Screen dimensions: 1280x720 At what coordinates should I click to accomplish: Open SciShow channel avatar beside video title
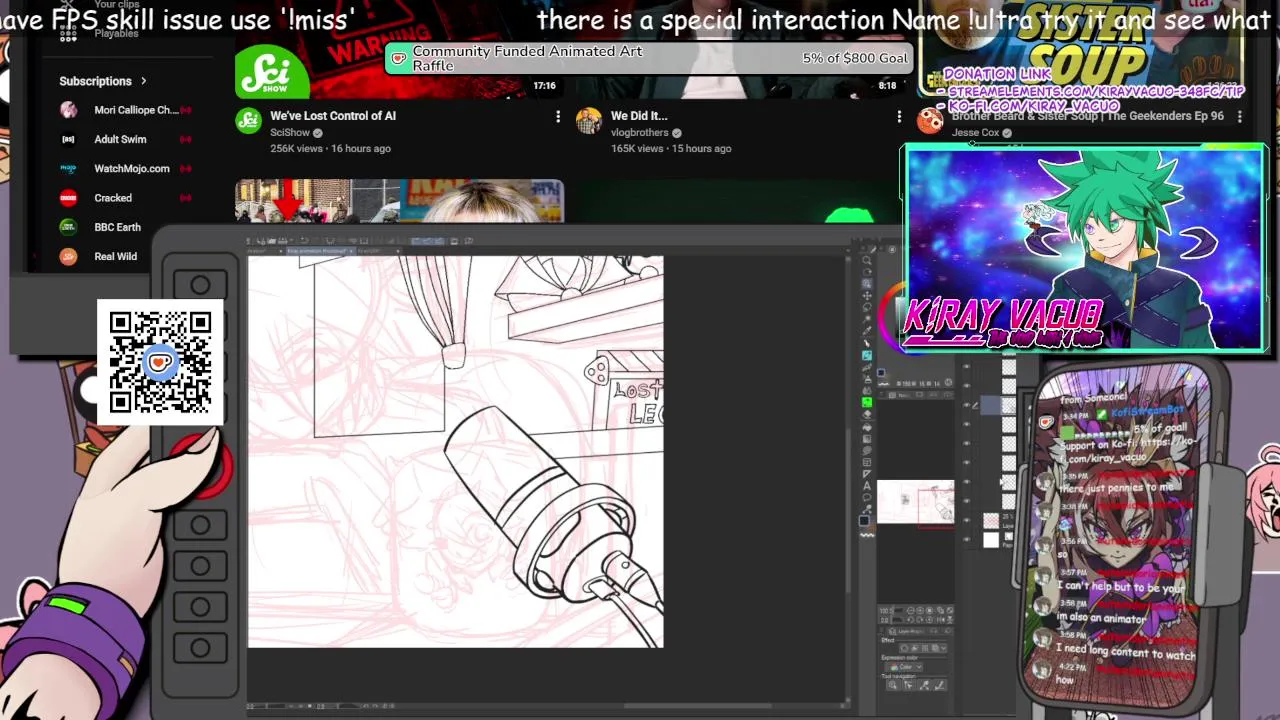pyautogui.click(x=248, y=122)
